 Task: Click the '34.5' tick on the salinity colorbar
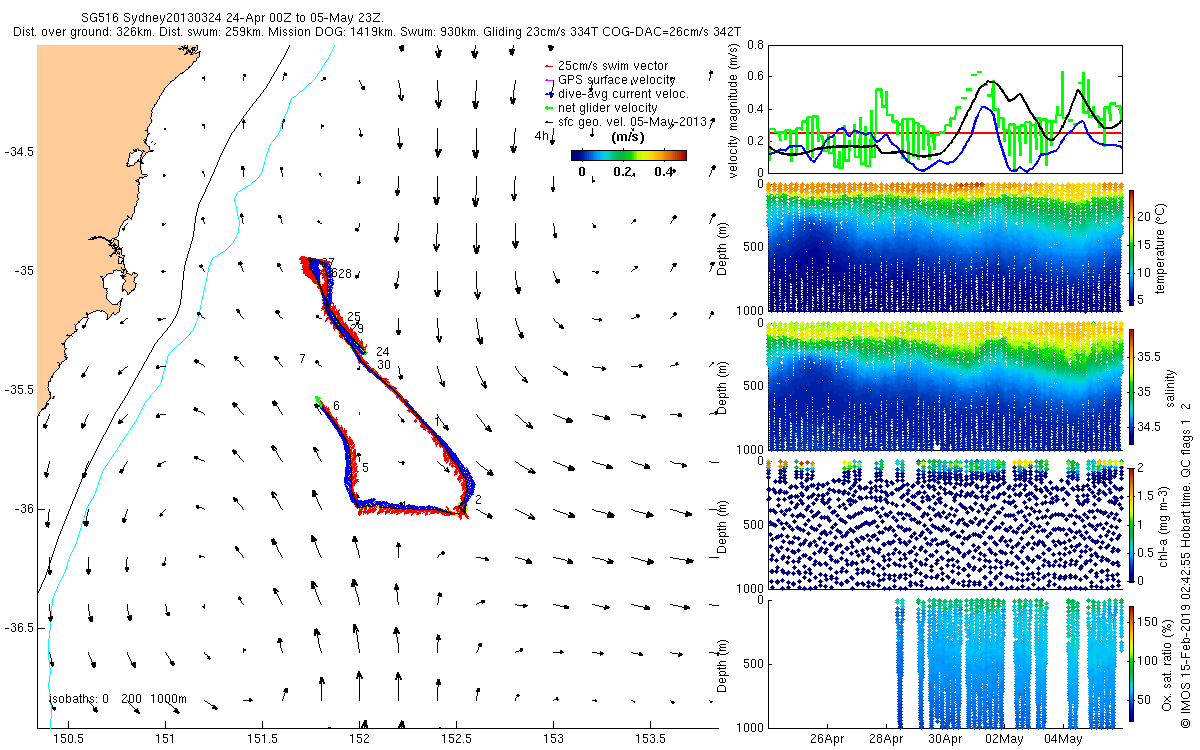click(1150, 427)
